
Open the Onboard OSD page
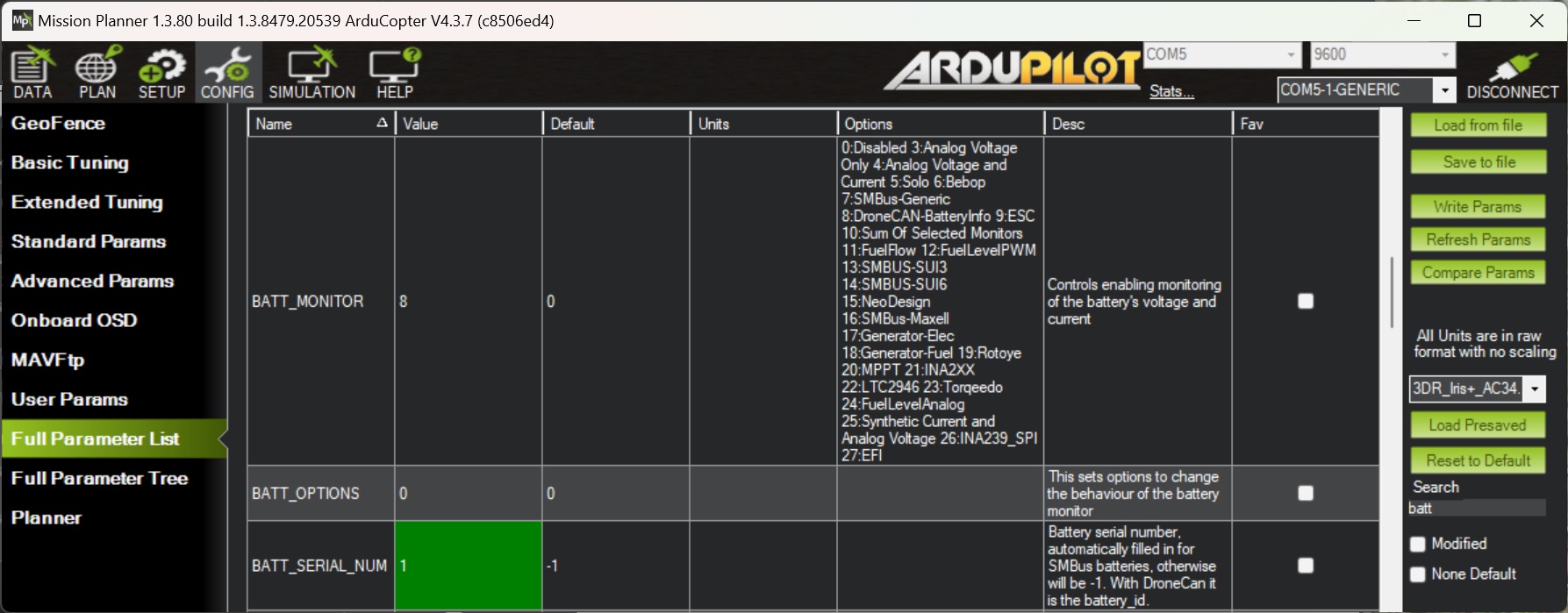(x=75, y=321)
